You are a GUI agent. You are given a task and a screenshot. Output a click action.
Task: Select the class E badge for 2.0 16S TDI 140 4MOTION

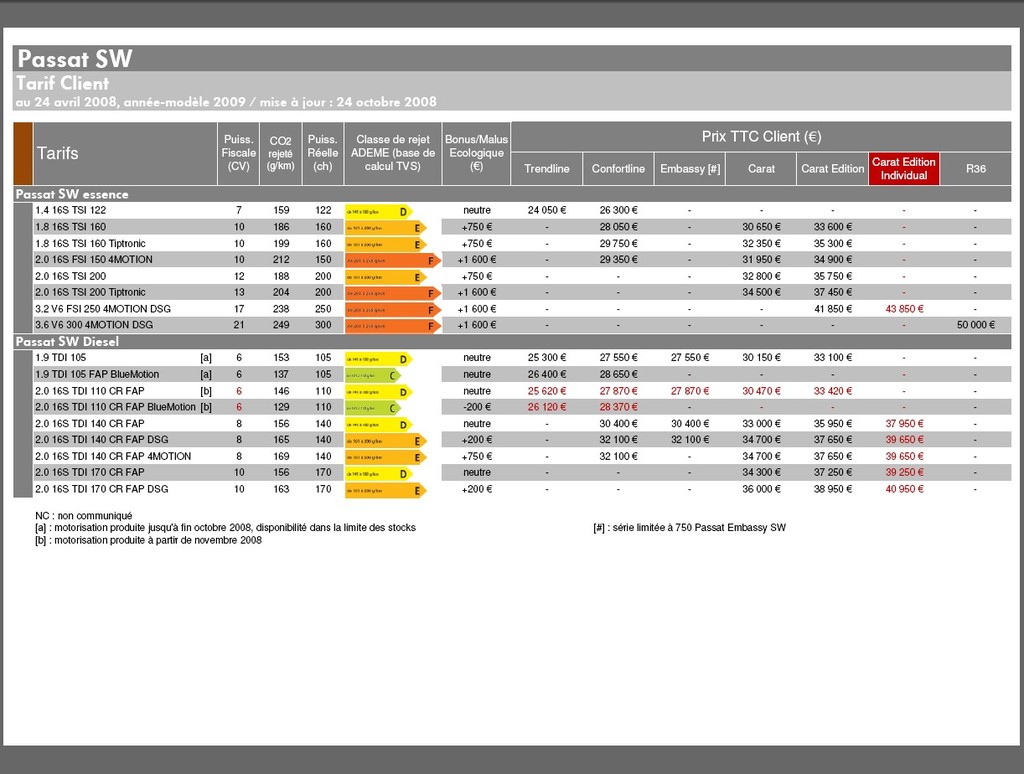click(385, 457)
